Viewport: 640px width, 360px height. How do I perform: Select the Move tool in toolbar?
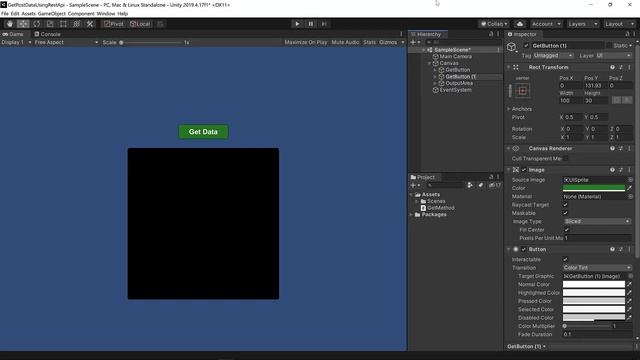pos(23,24)
